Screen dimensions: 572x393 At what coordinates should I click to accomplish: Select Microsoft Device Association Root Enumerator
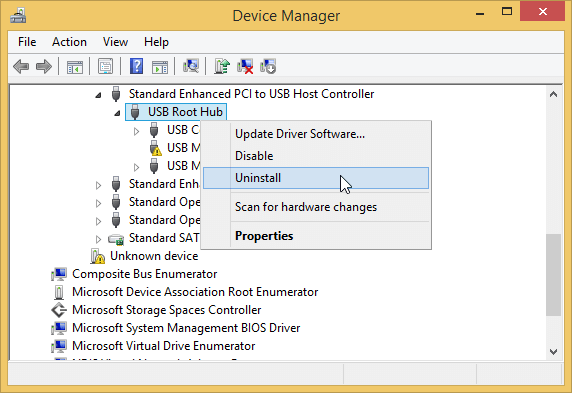coord(195,292)
